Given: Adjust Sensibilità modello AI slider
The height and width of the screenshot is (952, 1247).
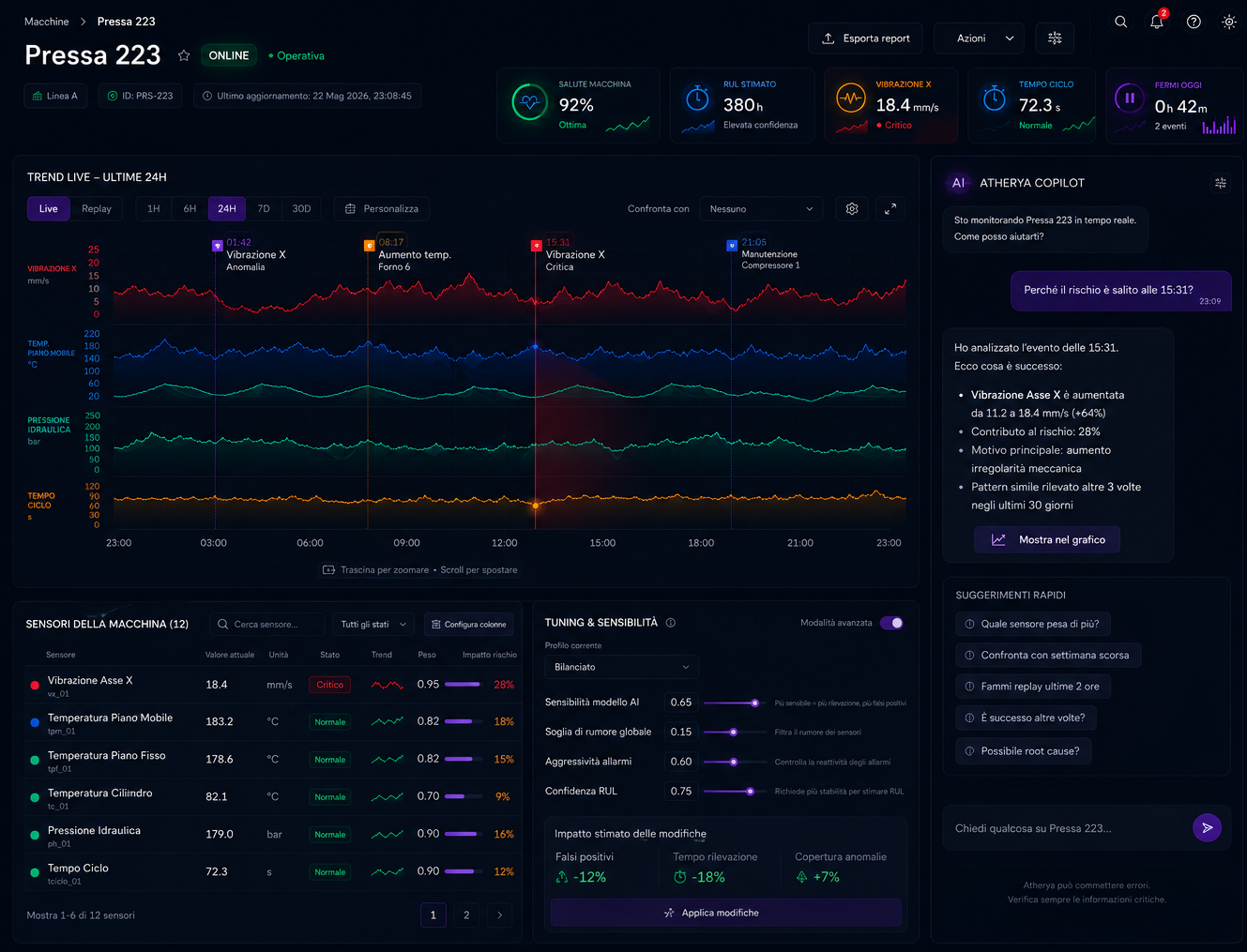Looking at the screenshot, I should [x=729, y=703].
